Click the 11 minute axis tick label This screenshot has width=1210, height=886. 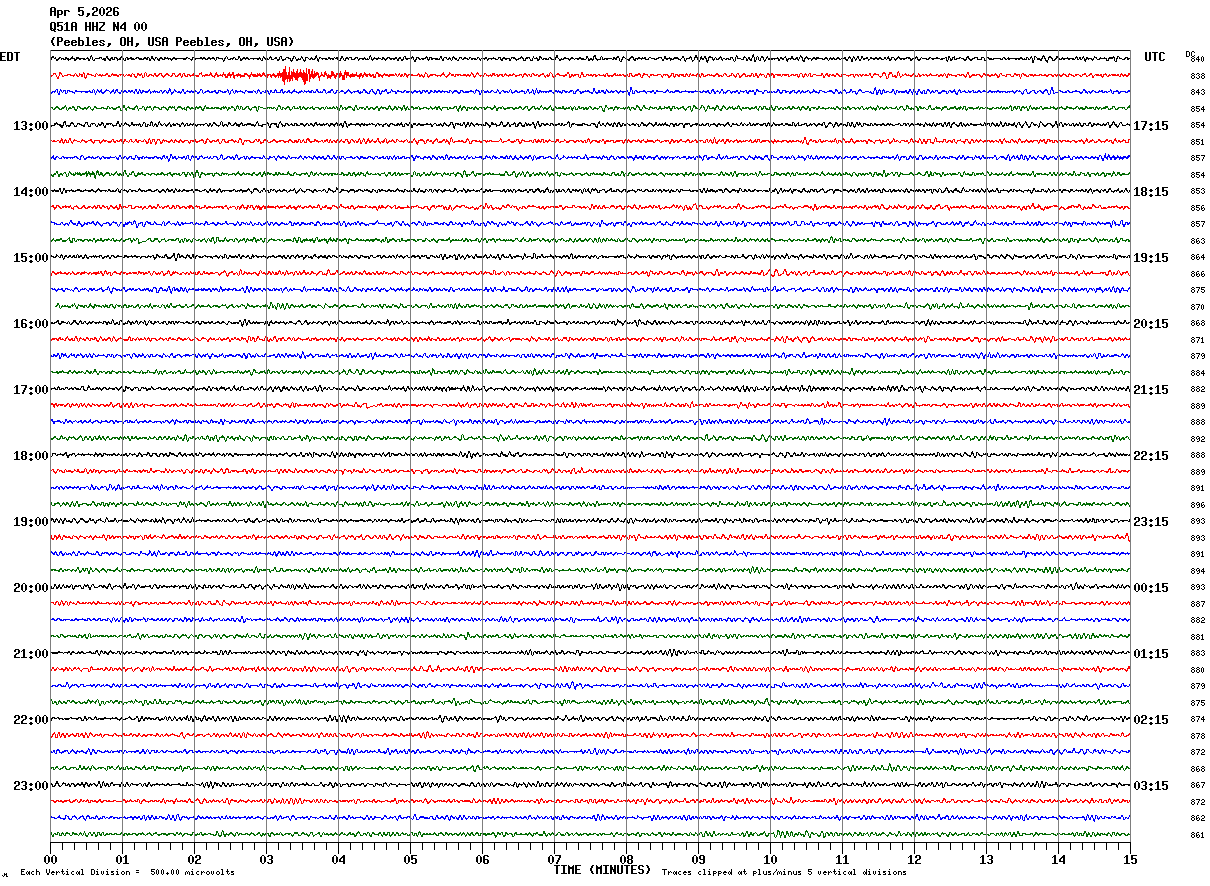point(842,860)
